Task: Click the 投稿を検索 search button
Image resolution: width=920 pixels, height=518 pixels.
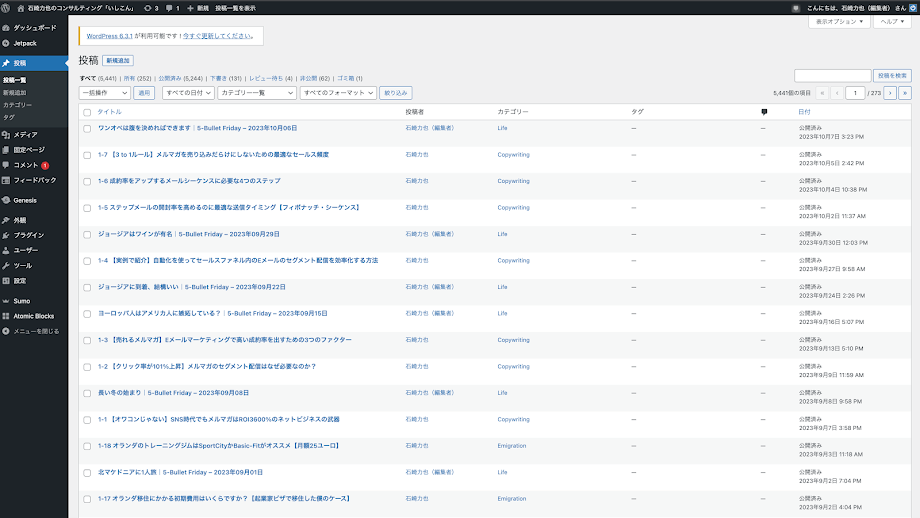Action: point(892,75)
